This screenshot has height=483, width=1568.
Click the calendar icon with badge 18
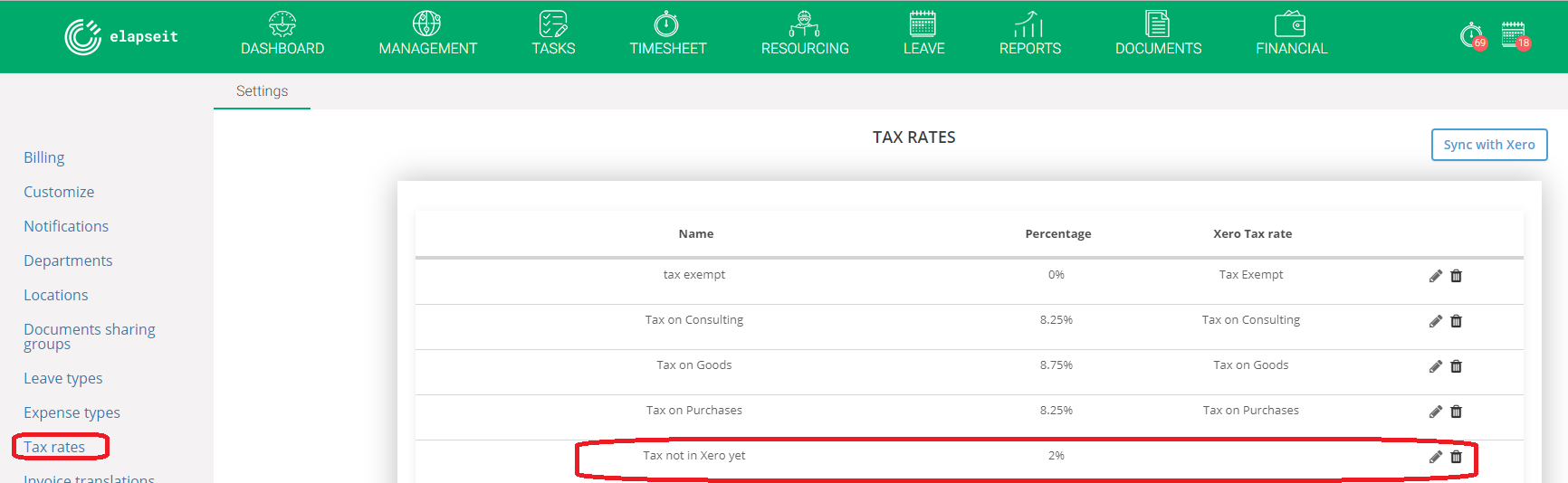click(1515, 36)
